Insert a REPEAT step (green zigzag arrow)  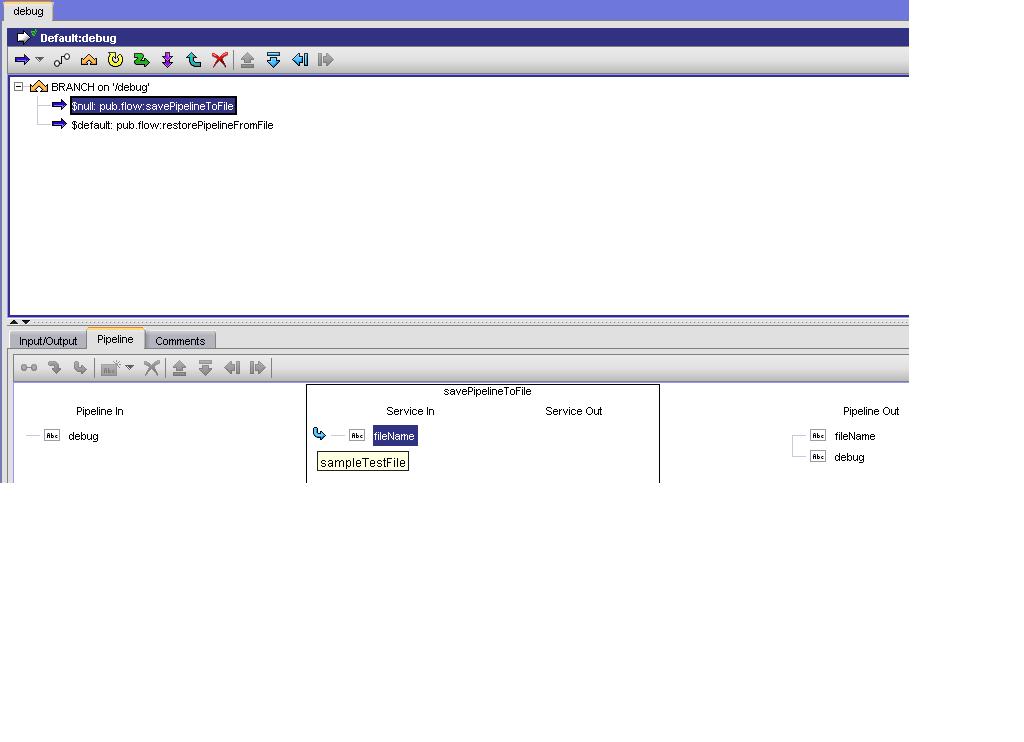(x=141, y=60)
